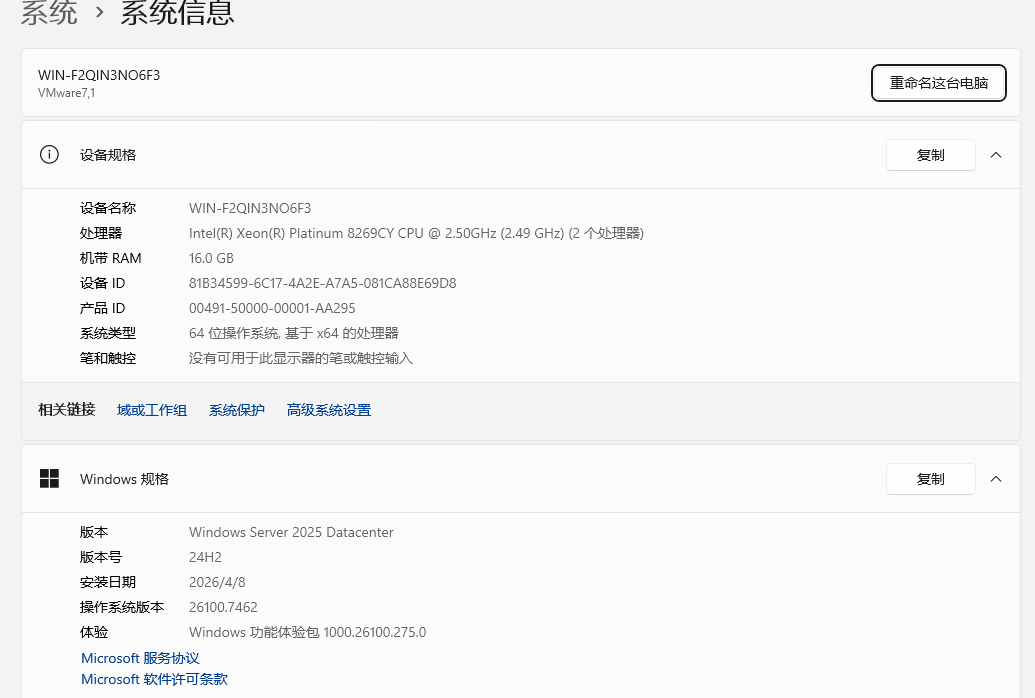This screenshot has height=698, width=1035.
Task: Click the 笔和触控 label
Action: (x=108, y=359)
